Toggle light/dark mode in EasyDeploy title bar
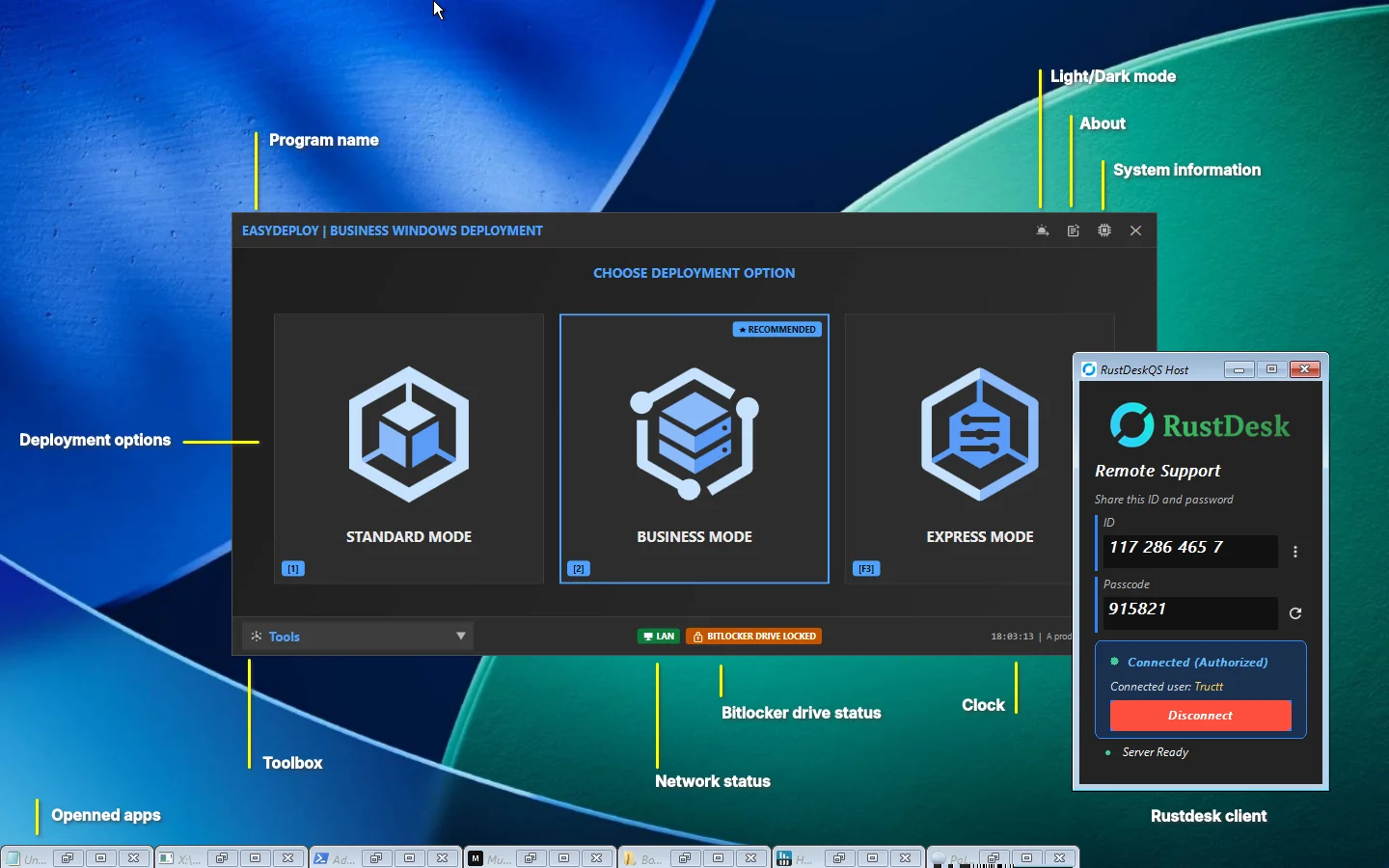 pyautogui.click(x=1042, y=231)
